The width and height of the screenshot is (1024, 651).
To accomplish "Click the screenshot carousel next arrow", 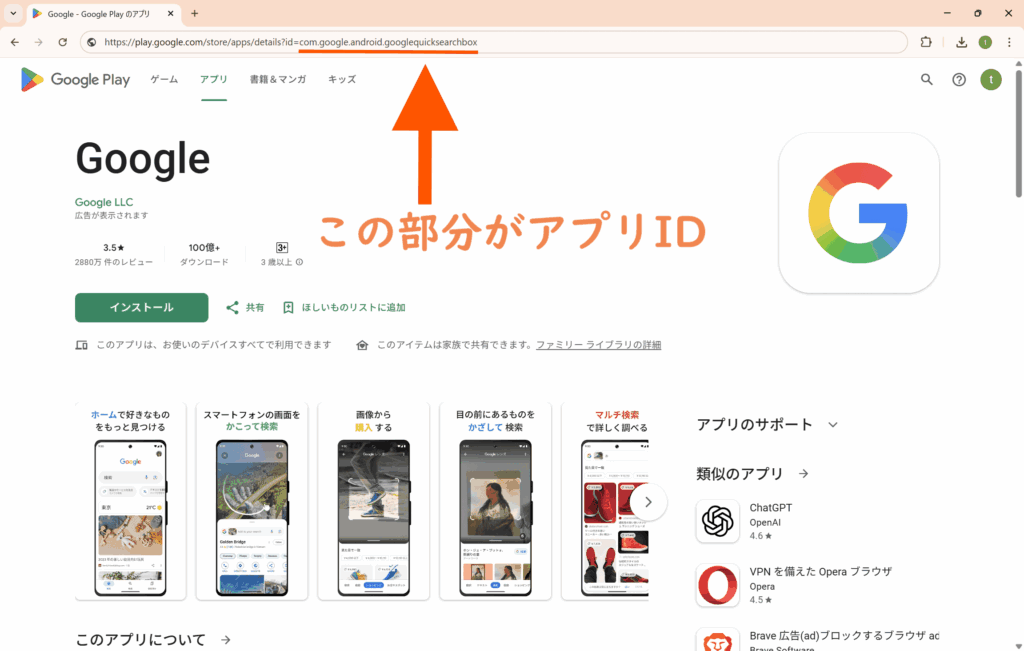I will point(648,502).
